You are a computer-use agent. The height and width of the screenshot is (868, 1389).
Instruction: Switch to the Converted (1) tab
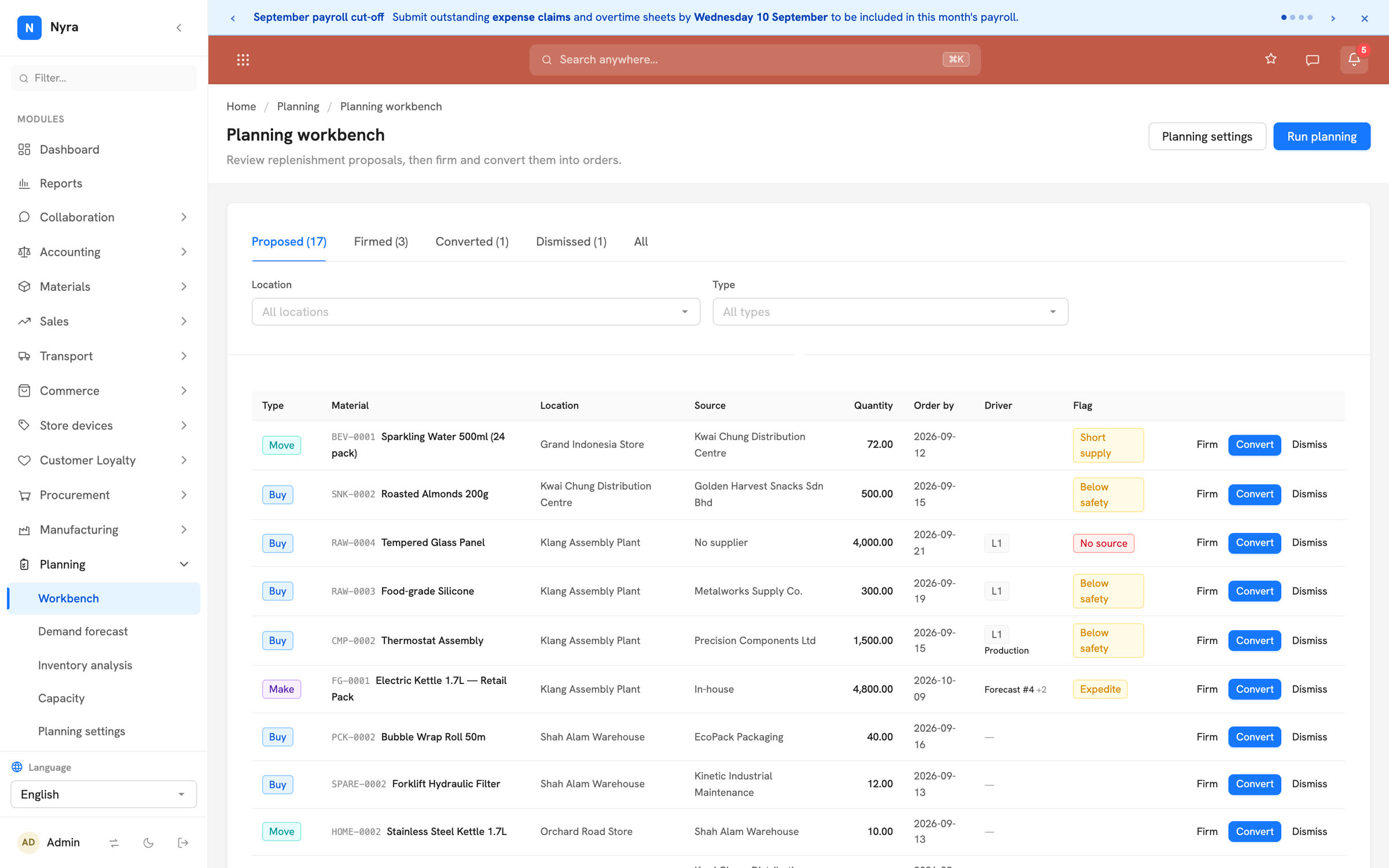pyautogui.click(x=472, y=242)
